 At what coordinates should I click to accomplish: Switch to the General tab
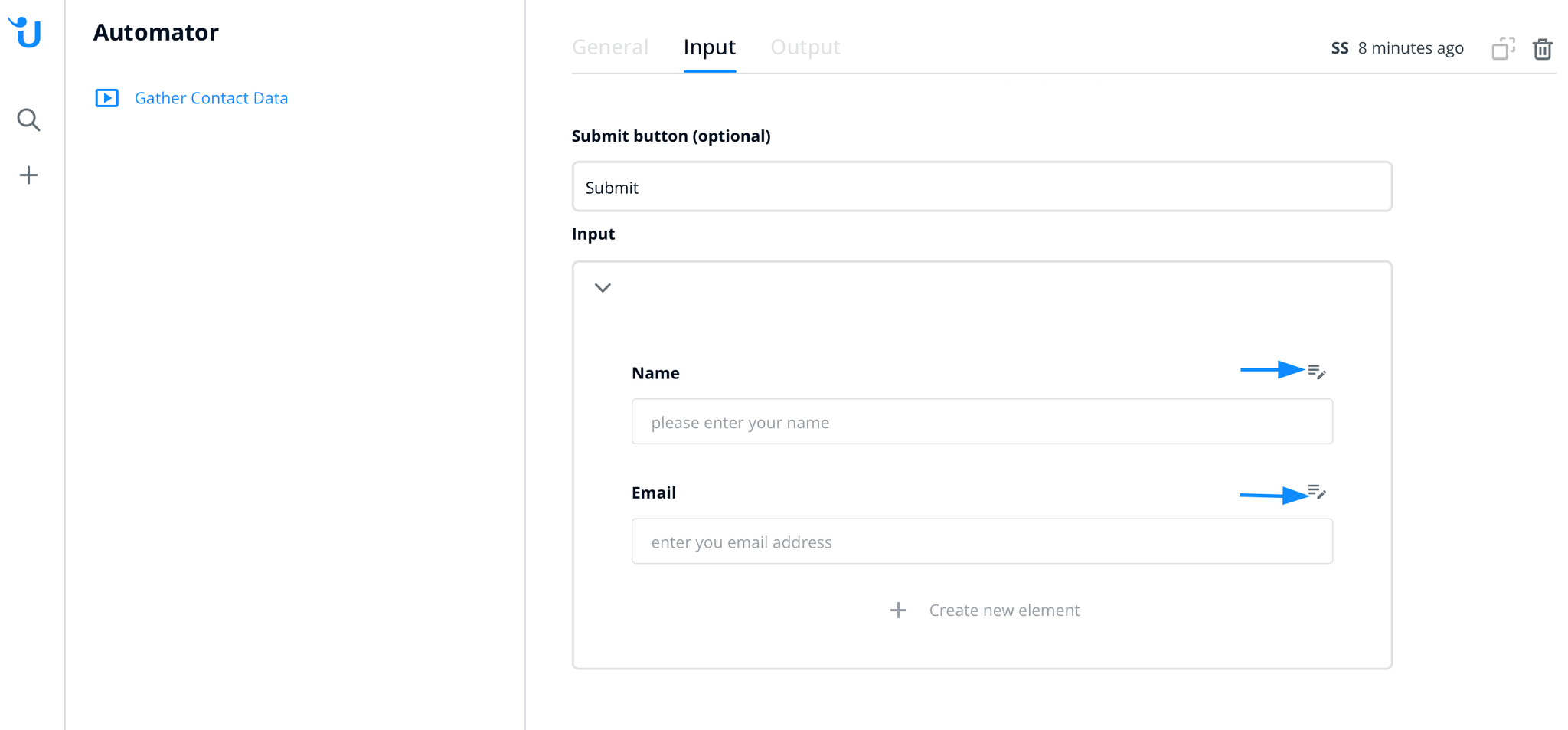pyautogui.click(x=610, y=47)
